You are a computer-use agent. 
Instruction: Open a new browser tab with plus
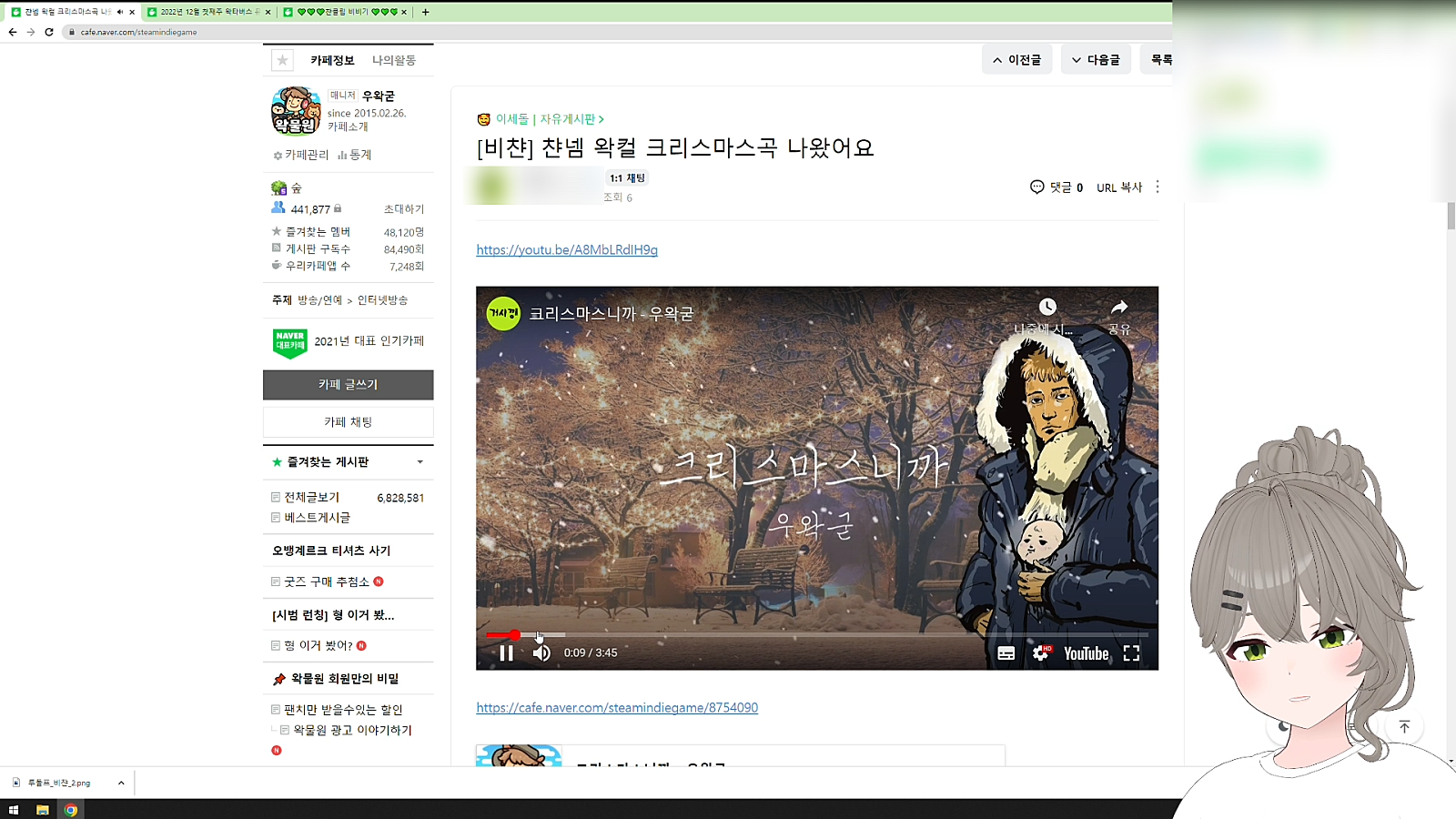pyautogui.click(x=425, y=12)
